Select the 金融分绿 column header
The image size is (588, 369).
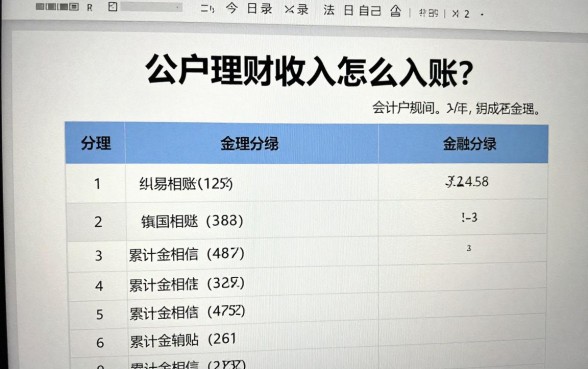(470, 144)
